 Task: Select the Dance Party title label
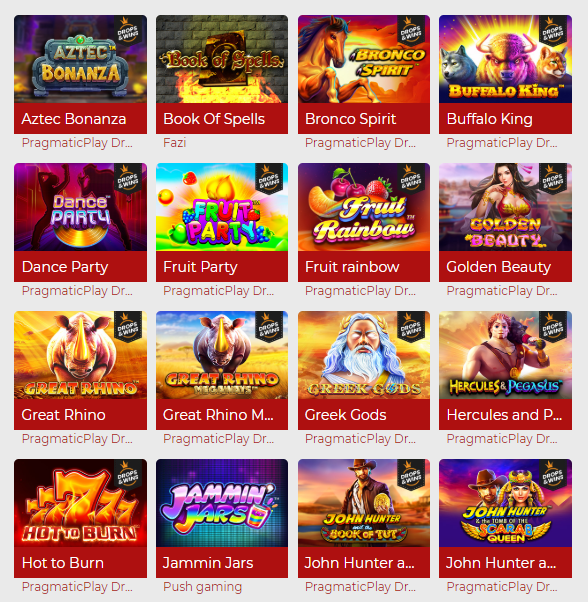[x=65, y=267]
